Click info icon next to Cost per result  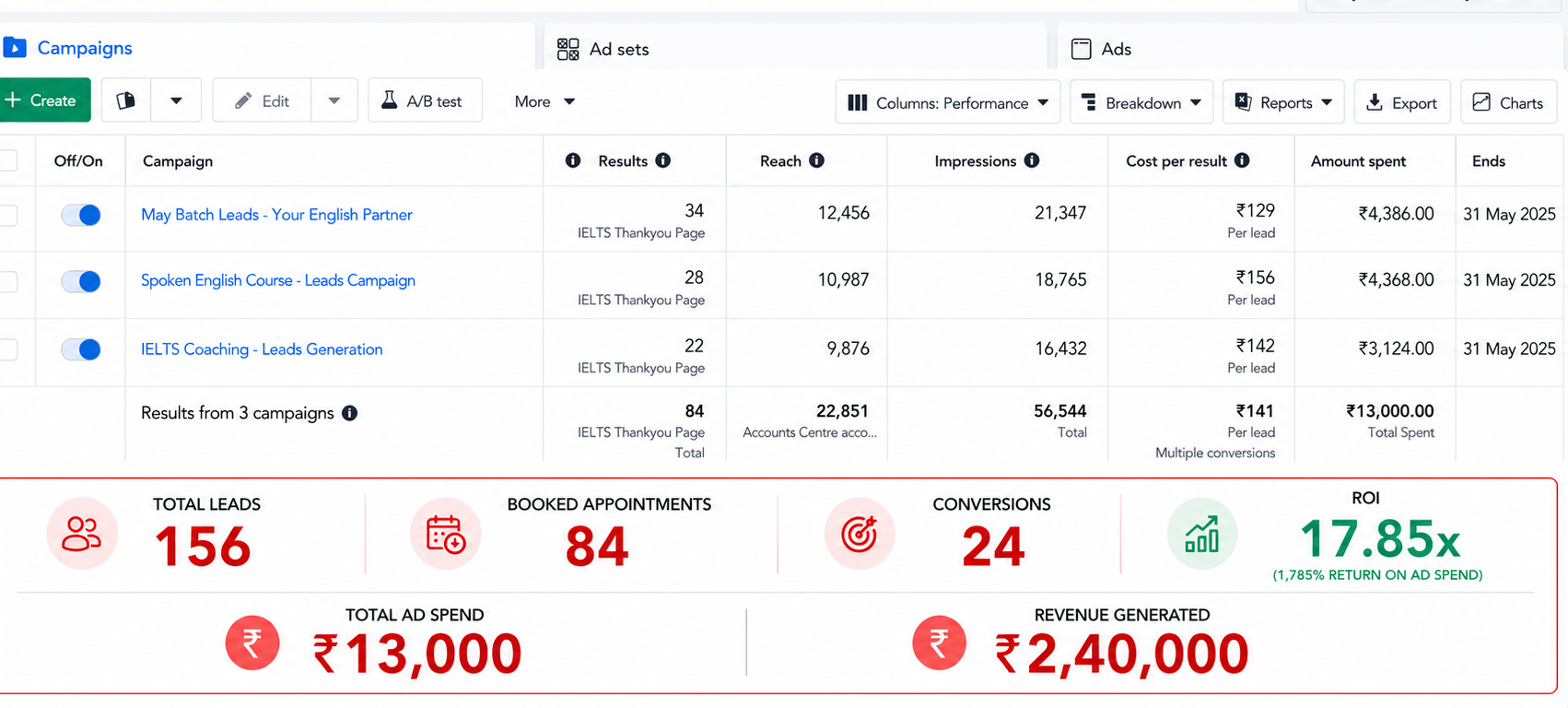(1242, 160)
